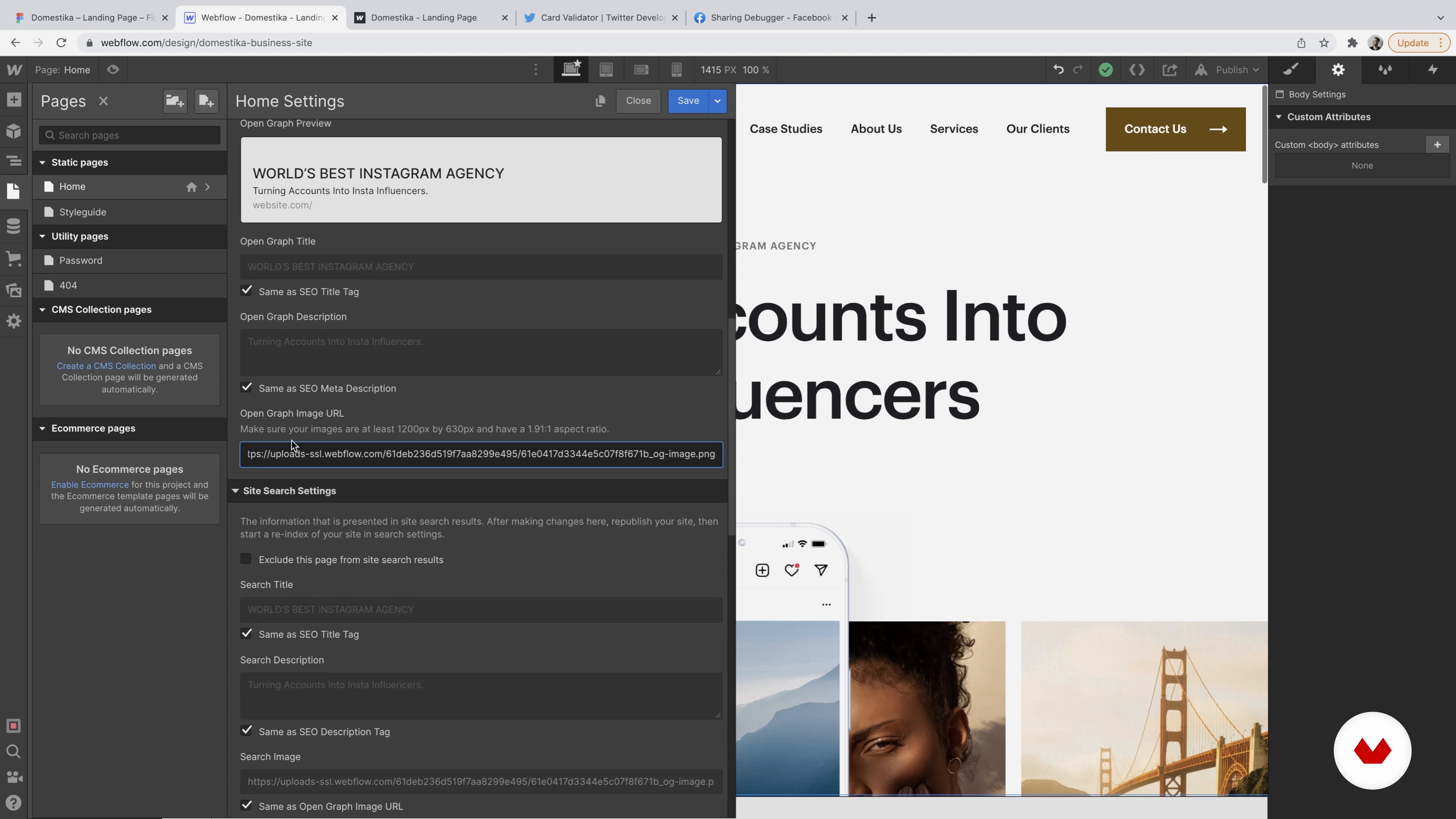Click the create new folder icon
Viewport: 1456px width, 819px height.
(x=175, y=101)
